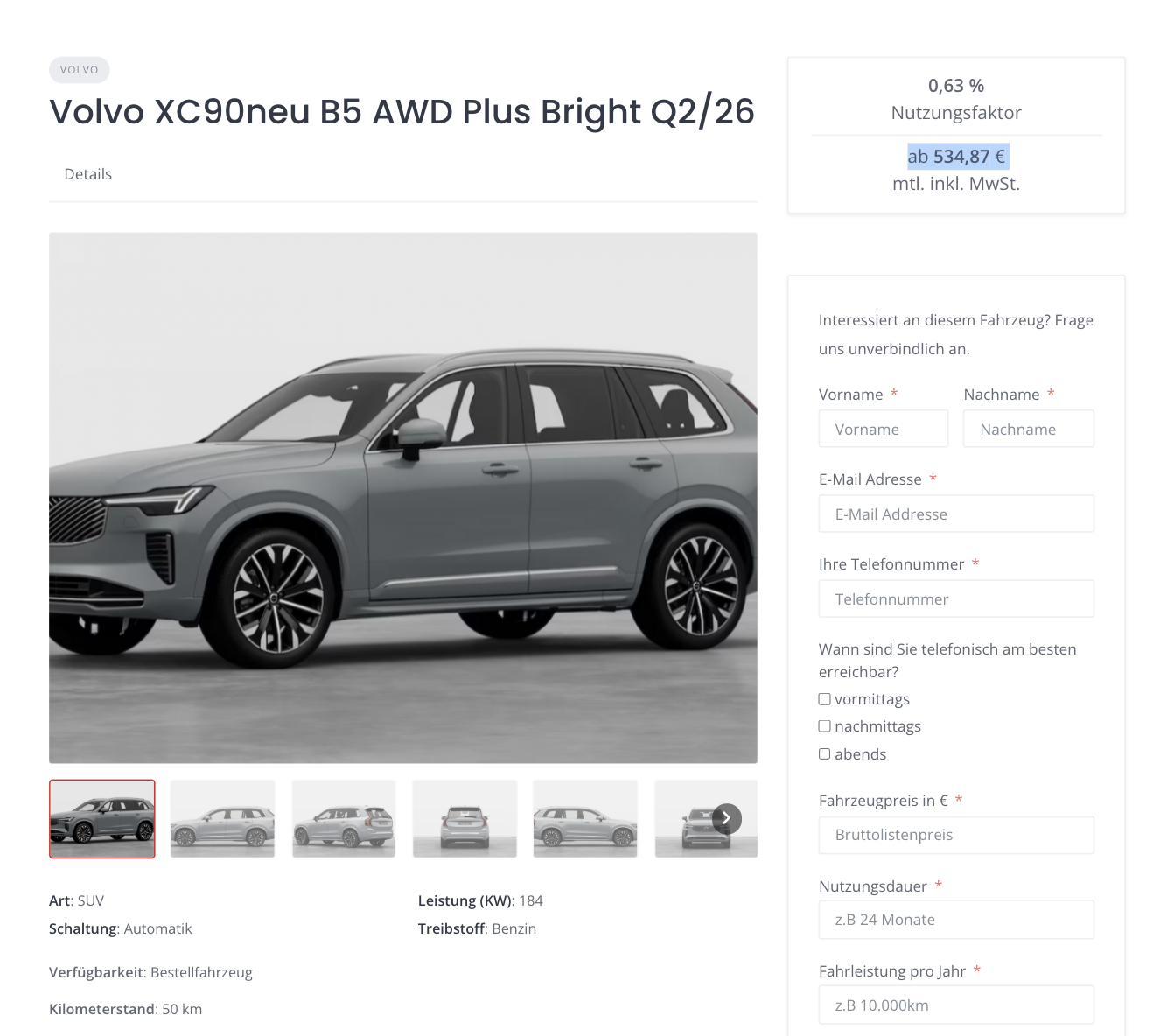The width and height of the screenshot is (1174, 1036).
Task: Tick the abends checkbox
Action: pos(824,754)
